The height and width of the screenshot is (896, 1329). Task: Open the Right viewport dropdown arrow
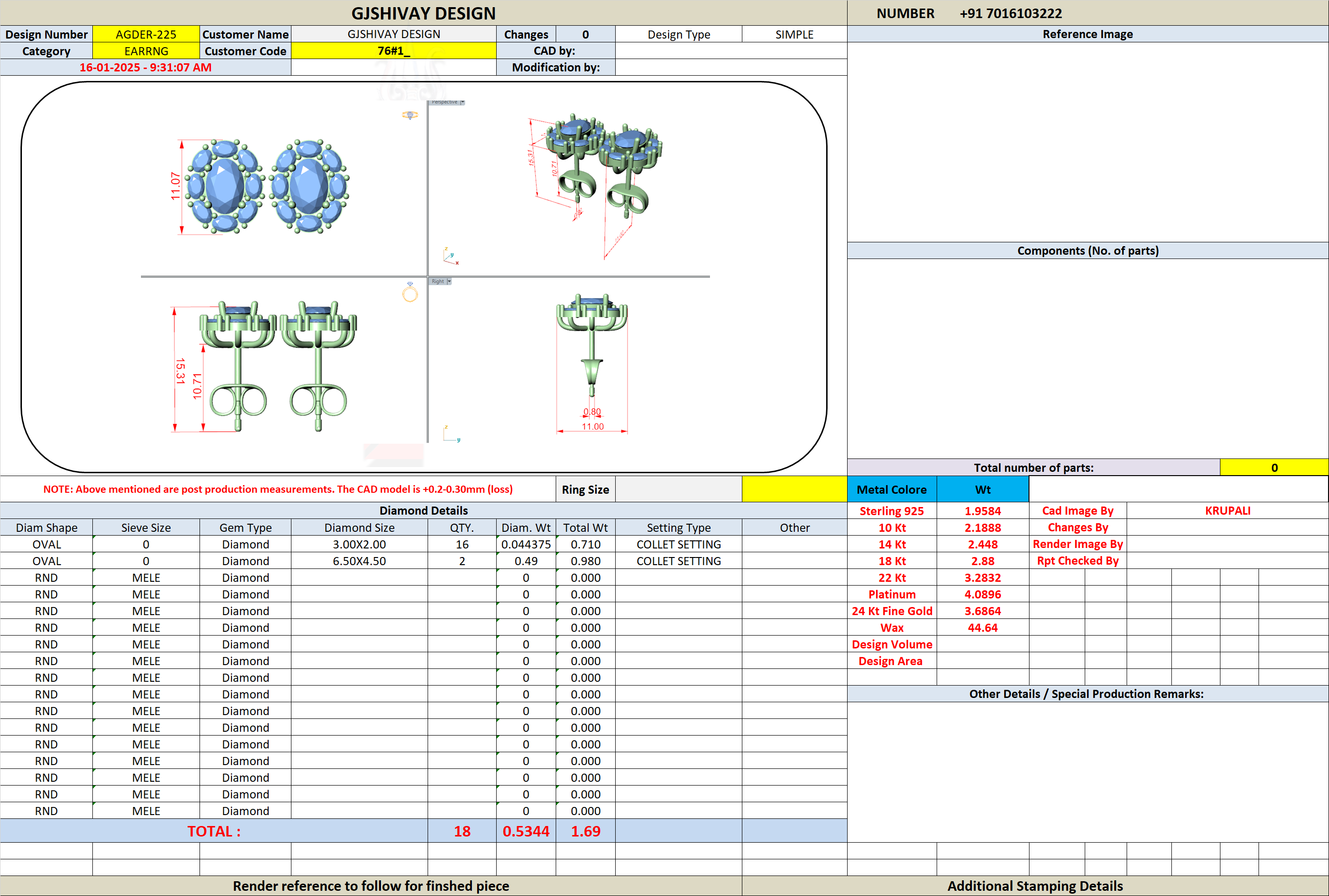pos(449,281)
